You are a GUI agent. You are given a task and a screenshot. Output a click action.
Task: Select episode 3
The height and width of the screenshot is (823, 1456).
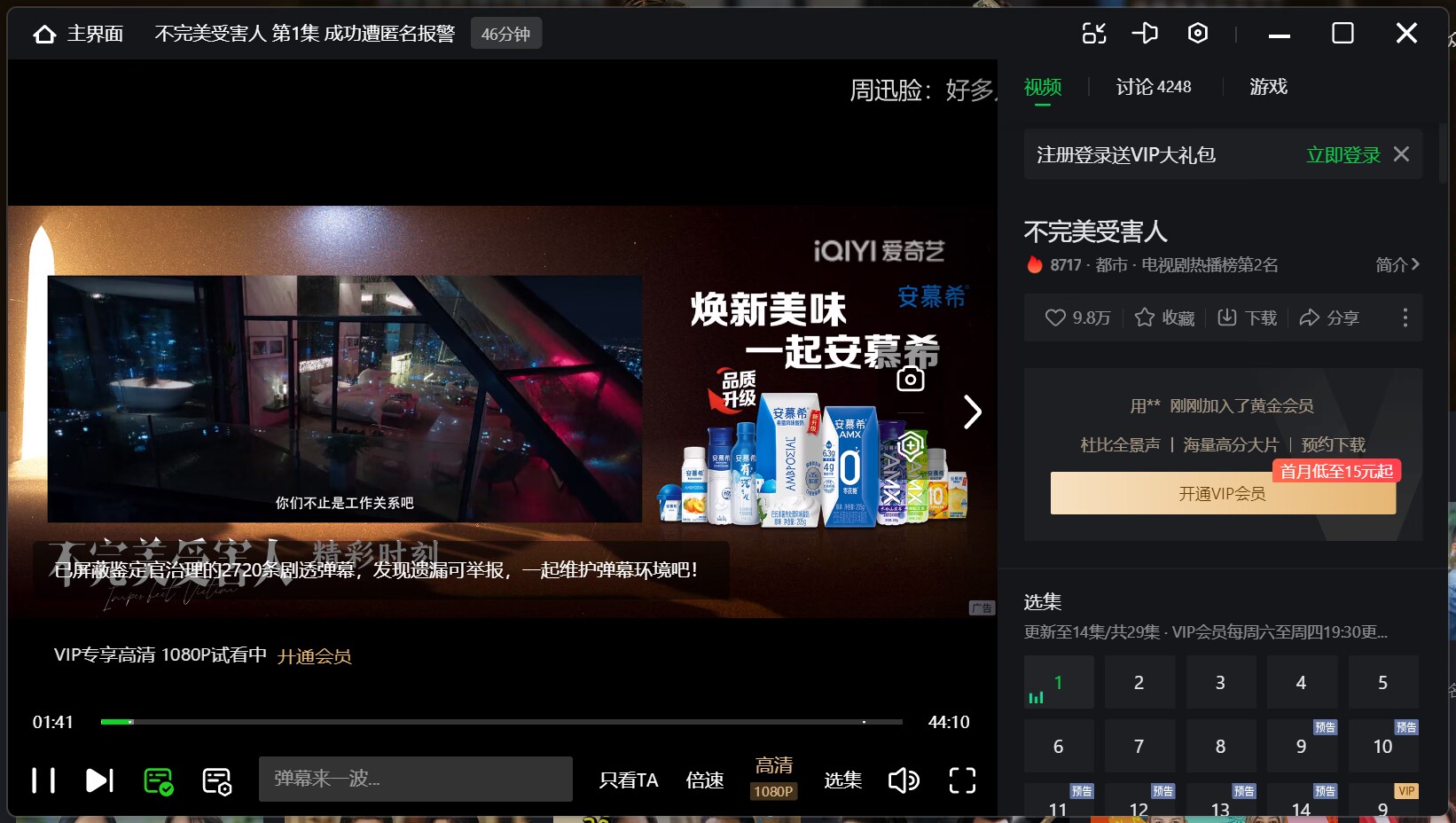1221,682
